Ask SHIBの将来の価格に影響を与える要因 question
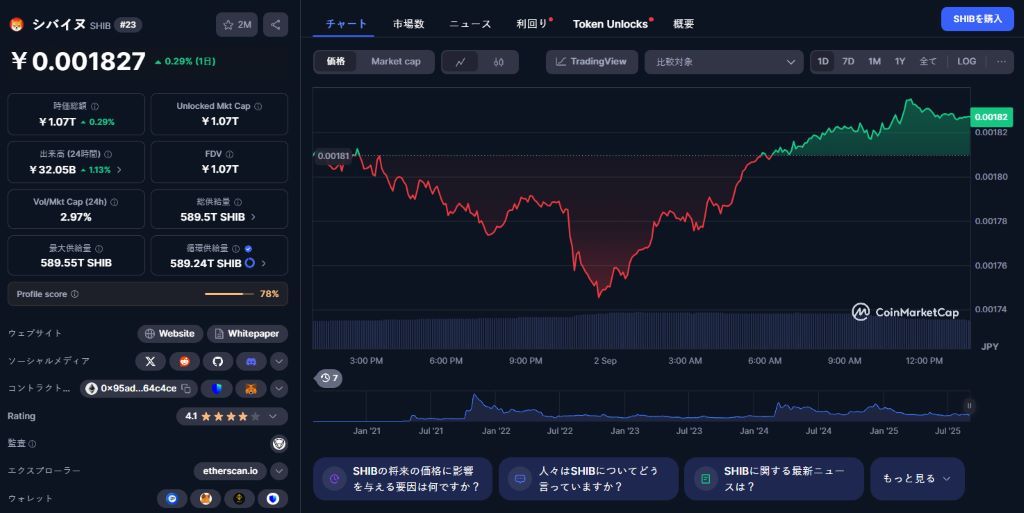Viewport: 1024px width, 513px height. [402, 478]
